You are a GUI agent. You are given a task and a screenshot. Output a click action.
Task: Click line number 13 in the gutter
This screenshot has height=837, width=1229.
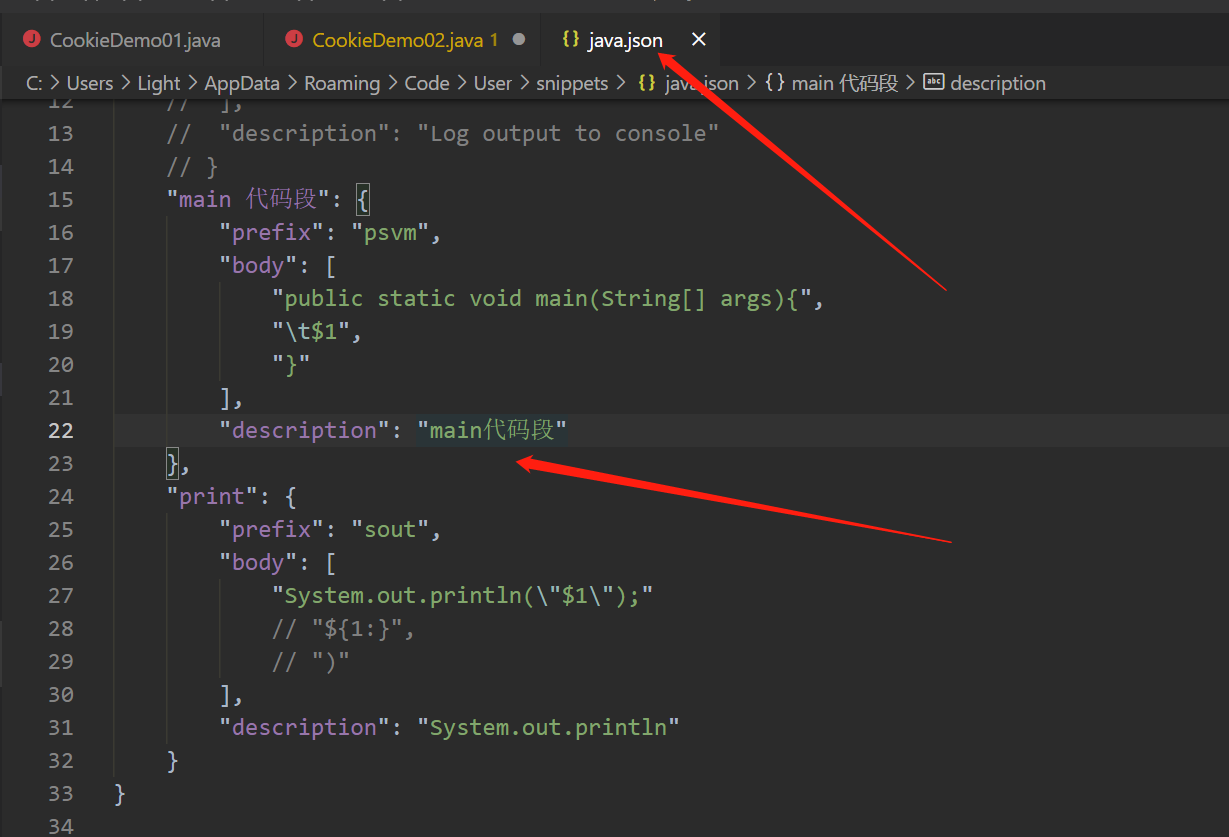[61, 133]
